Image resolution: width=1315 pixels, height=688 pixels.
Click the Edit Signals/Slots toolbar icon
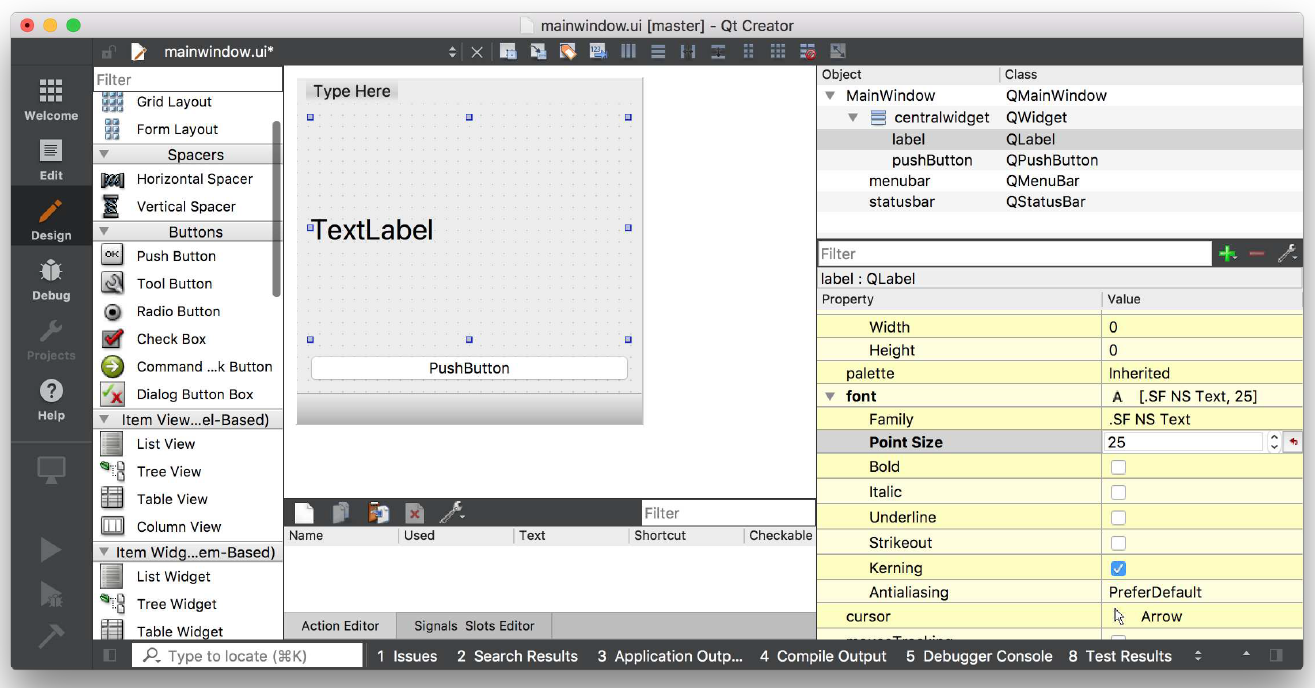click(538, 52)
